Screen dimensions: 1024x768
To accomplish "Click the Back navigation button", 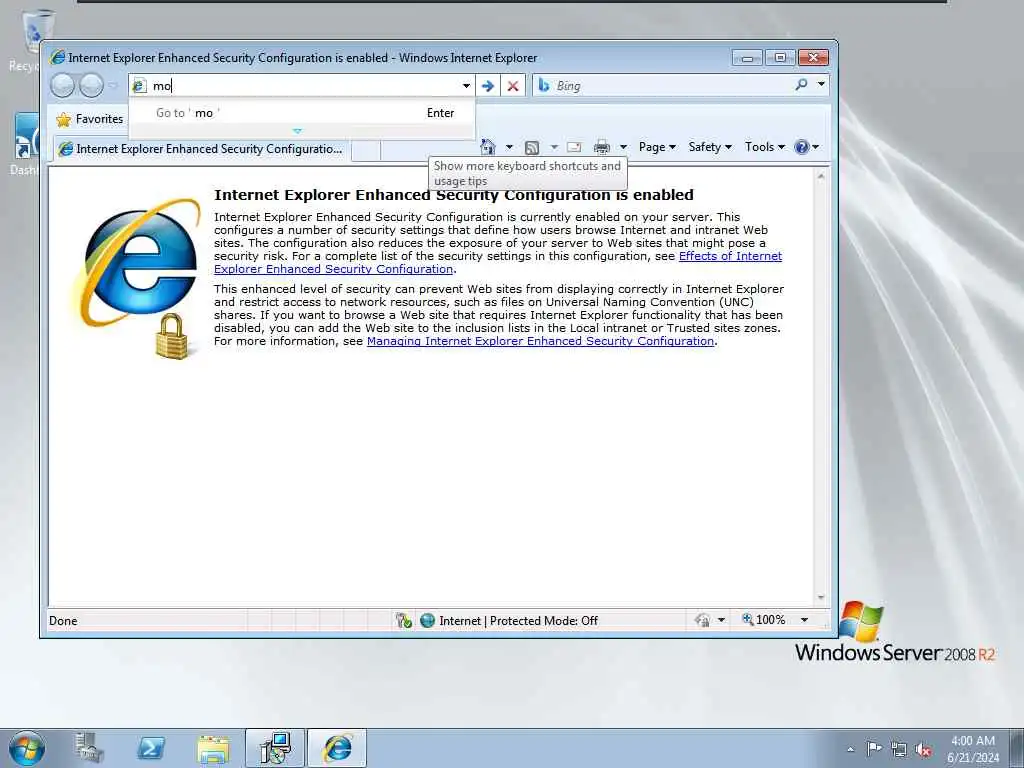I will point(62,86).
